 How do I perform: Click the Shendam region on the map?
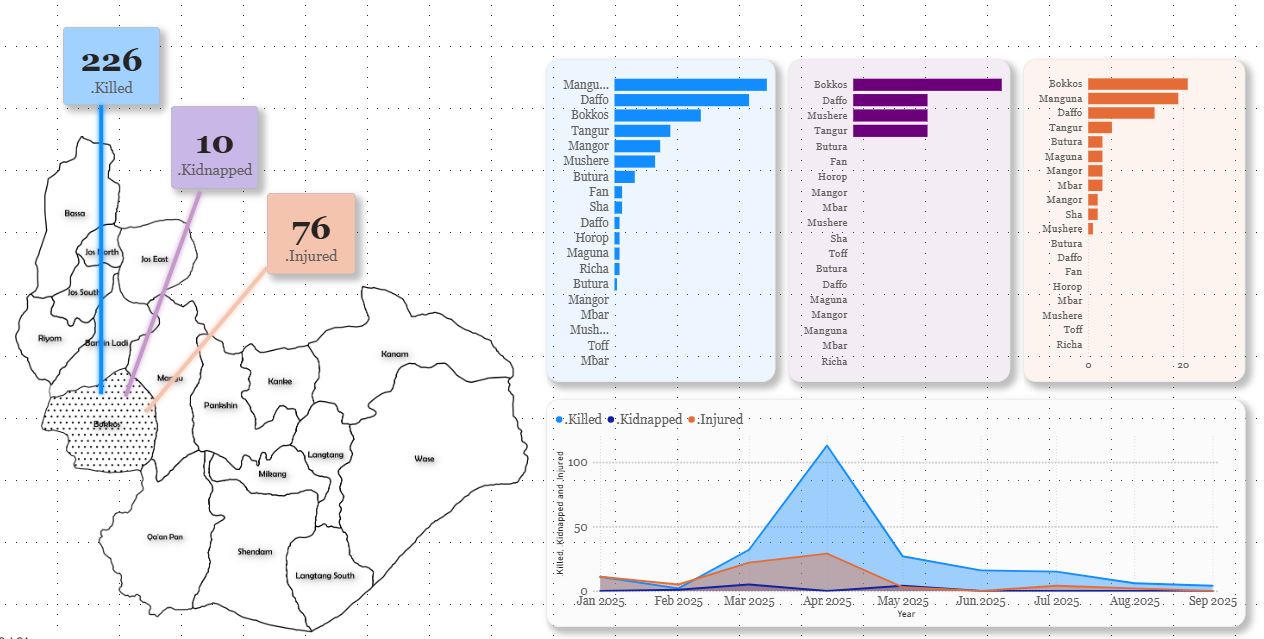(x=255, y=551)
